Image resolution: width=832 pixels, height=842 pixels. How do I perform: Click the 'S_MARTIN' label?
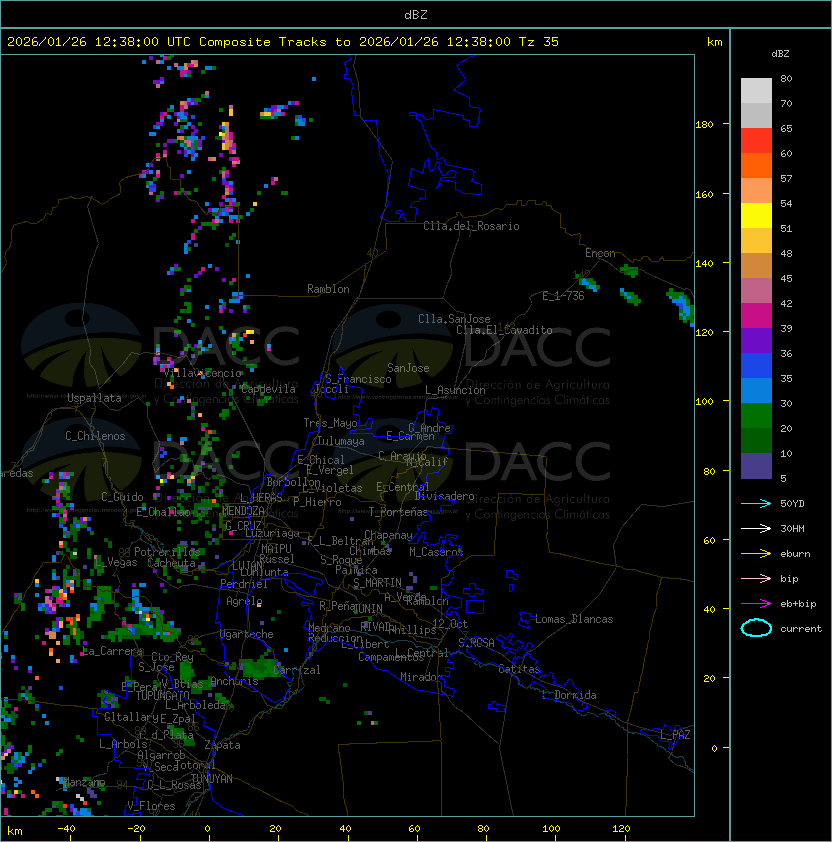pyautogui.click(x=378, y=583)
